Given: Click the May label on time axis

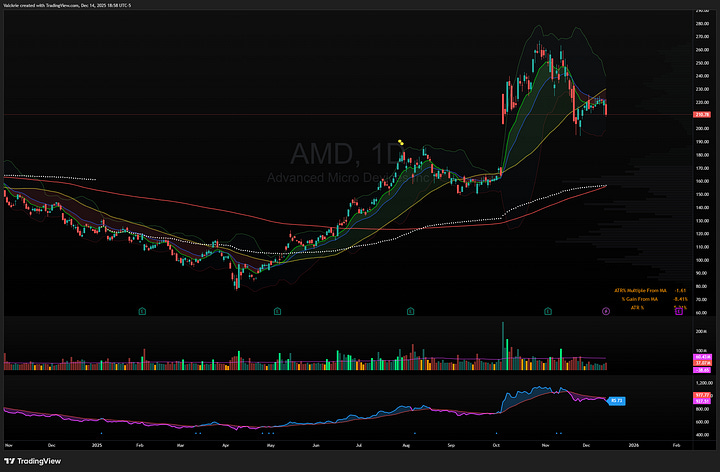Looking at the screenshot, I should [x=270, y=445].
